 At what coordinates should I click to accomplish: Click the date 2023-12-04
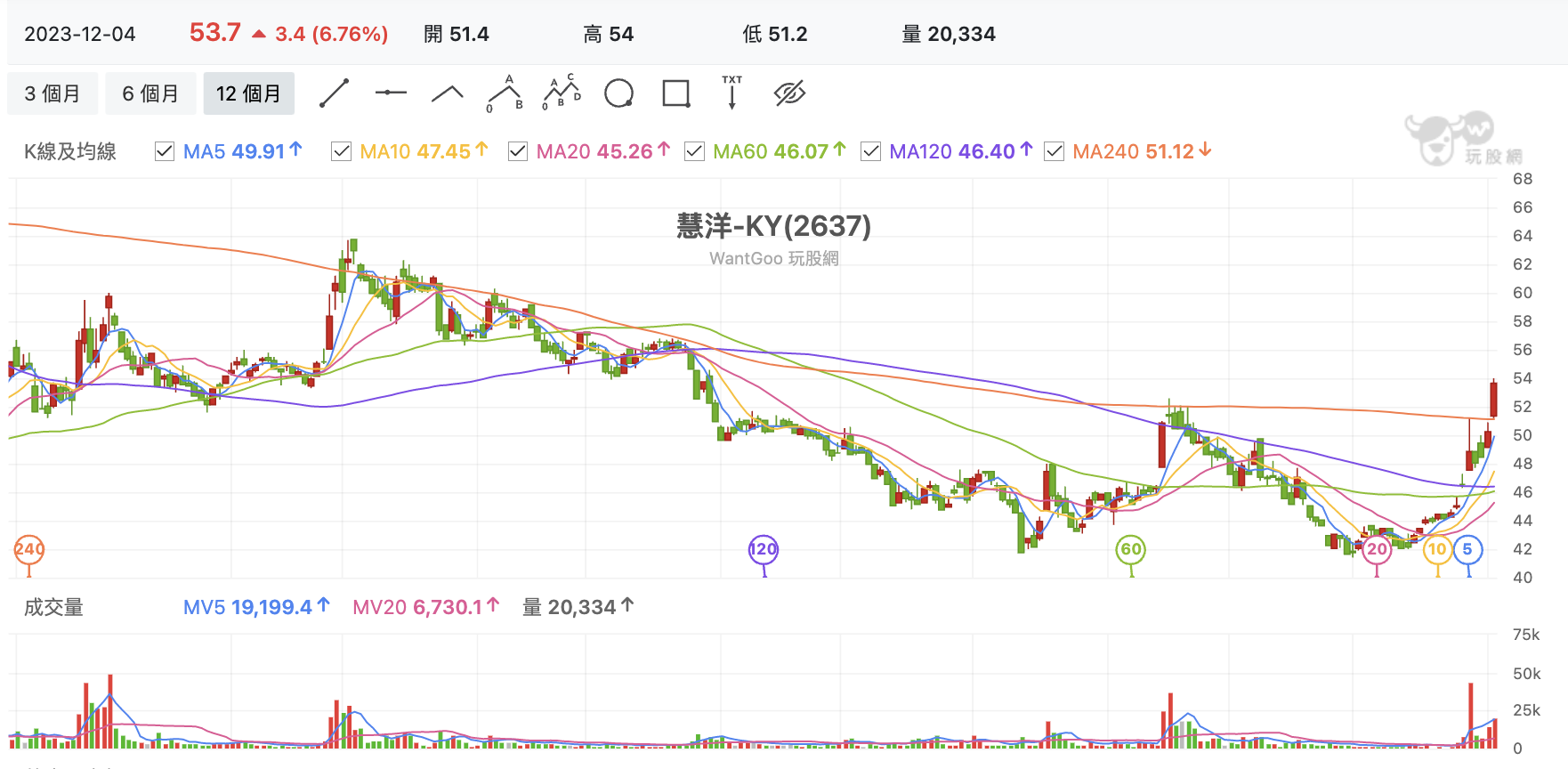click(80, 34)
